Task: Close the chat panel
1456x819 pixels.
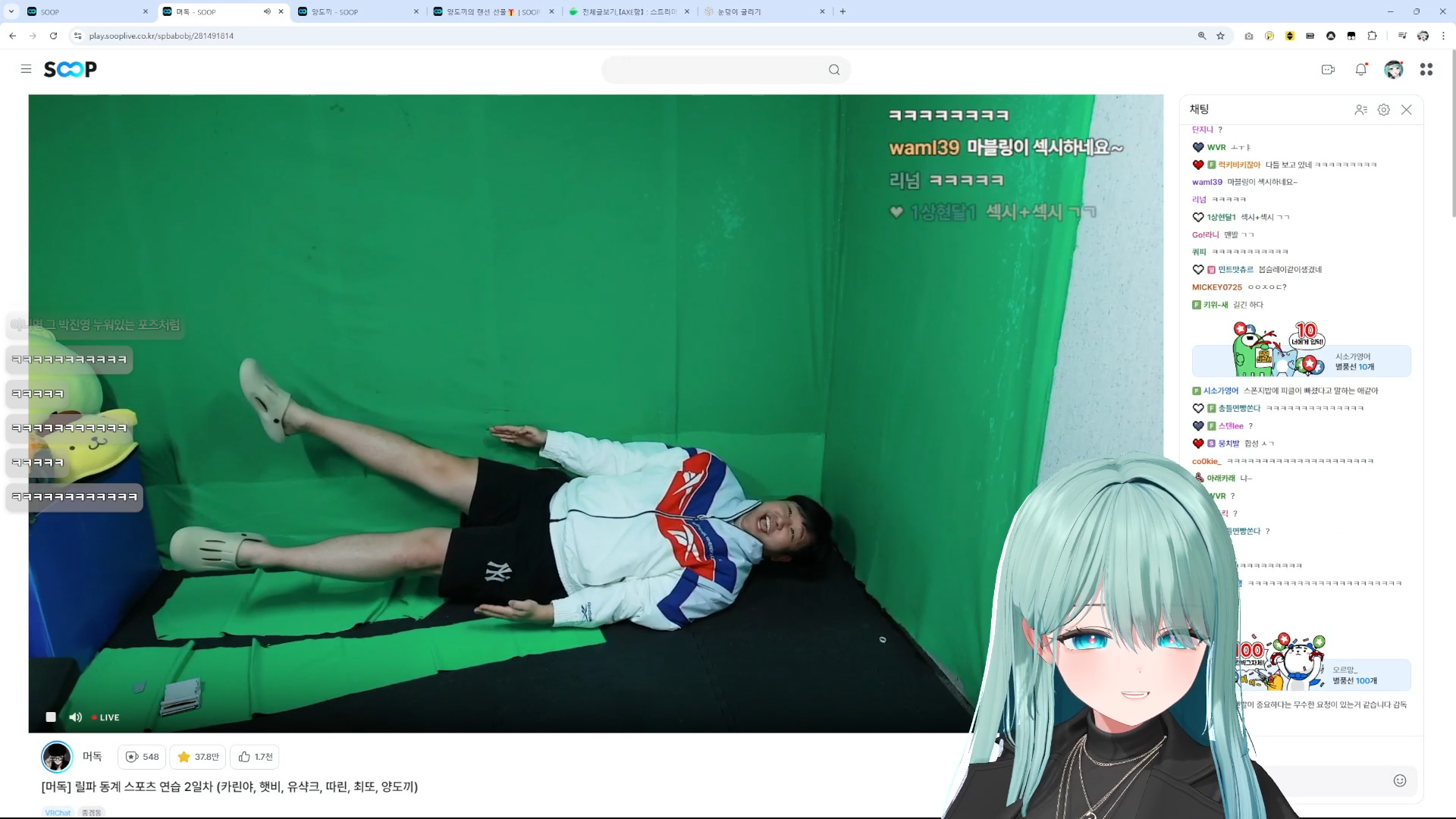Action: coord(1407,110)
